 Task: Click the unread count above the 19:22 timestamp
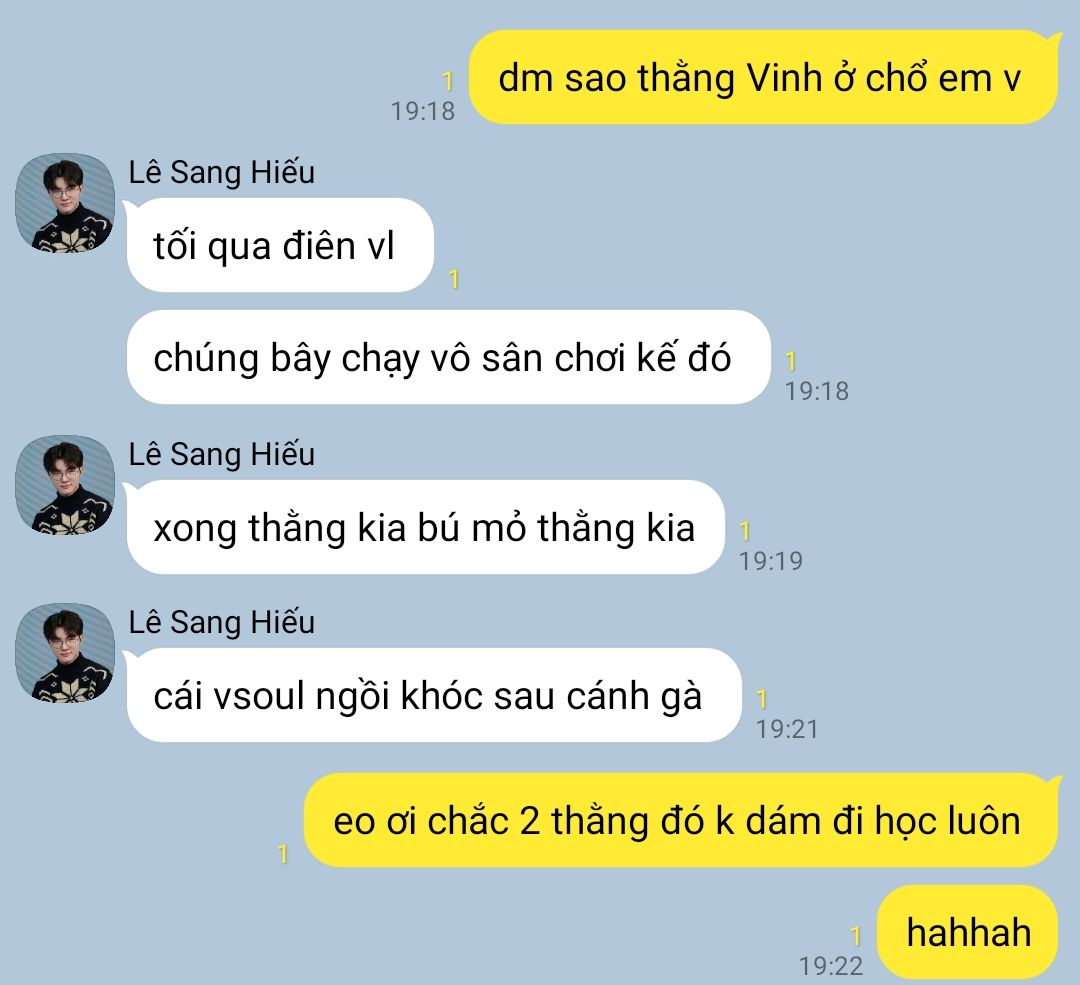tap(855, 936)
